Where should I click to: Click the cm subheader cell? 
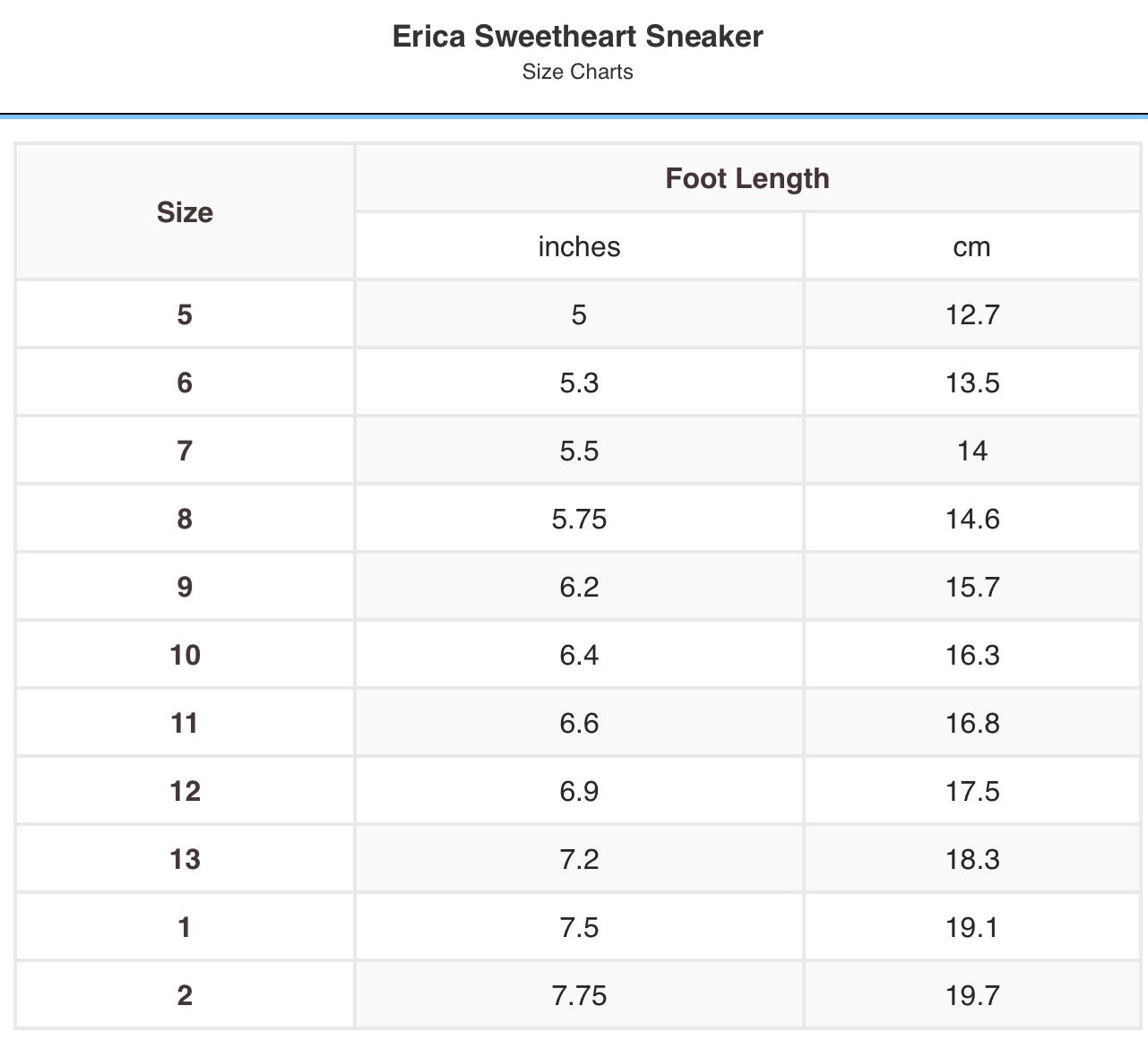[972, 246]
